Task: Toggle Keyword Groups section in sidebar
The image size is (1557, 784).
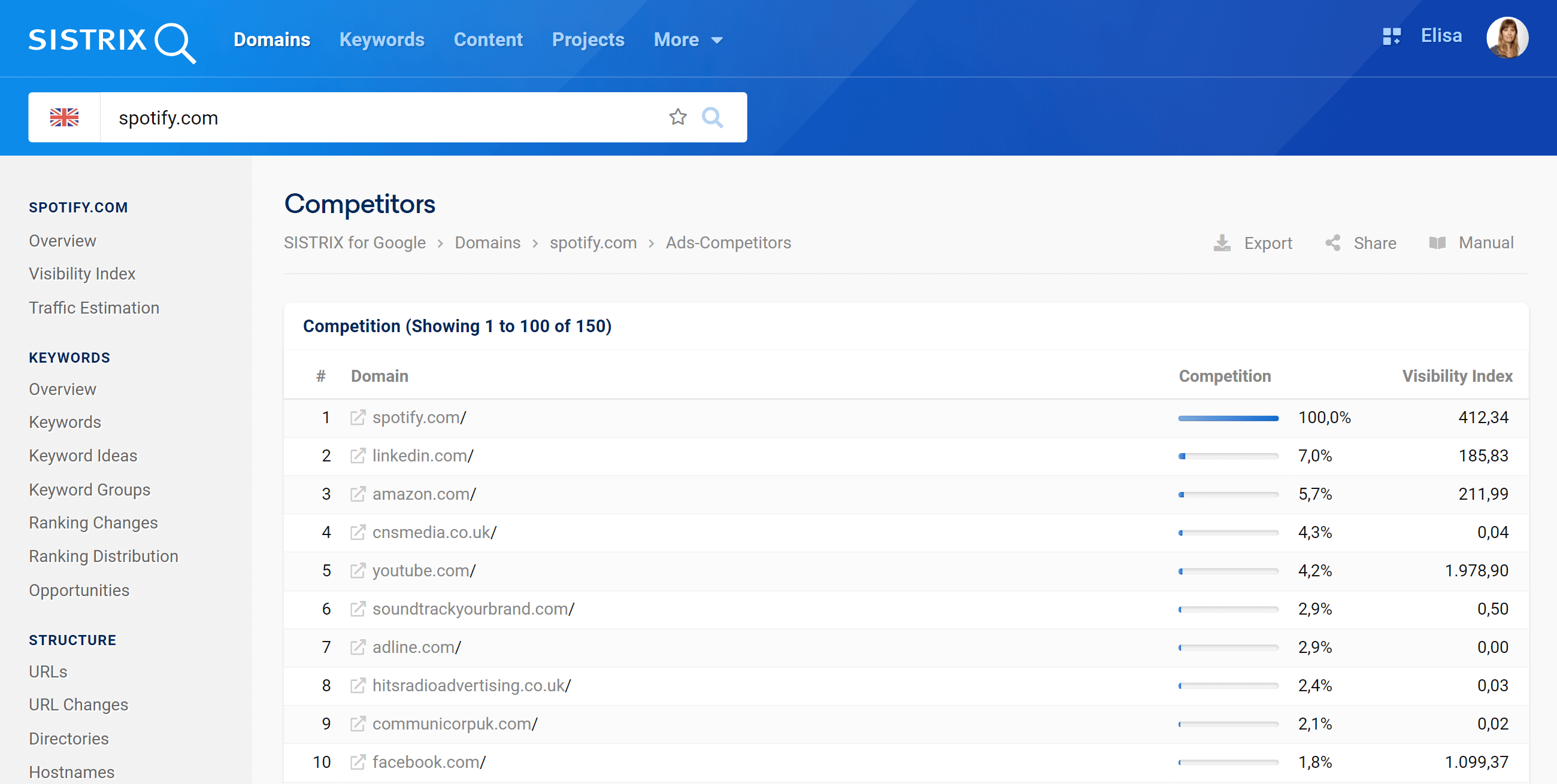Action: point(90,489)
